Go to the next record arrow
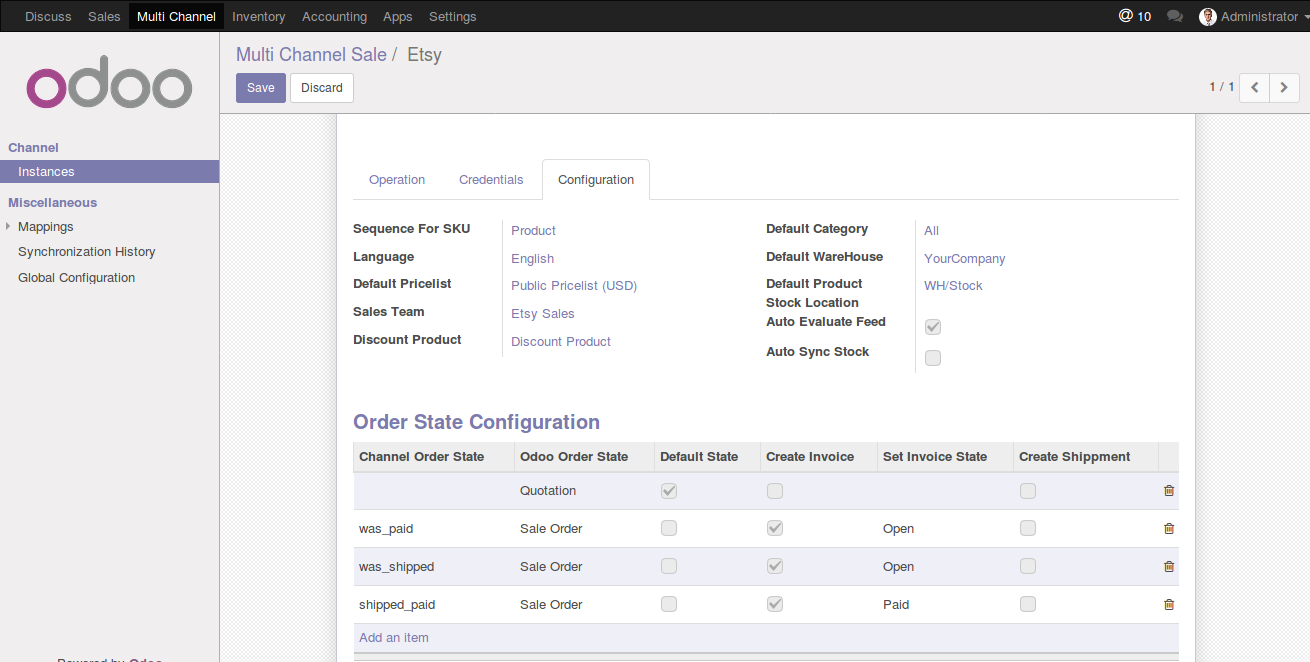The height and width of the screenshot is (662, 1310). 1285,87
